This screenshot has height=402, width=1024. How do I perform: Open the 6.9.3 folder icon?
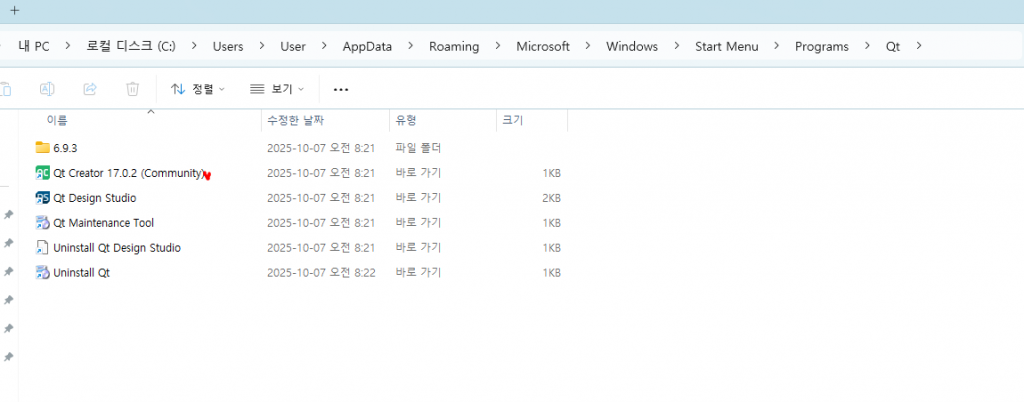coord(42,148)
